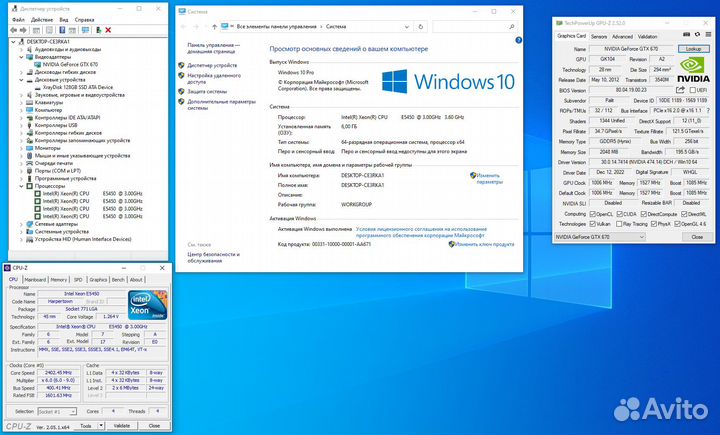
Task: Click the back arrow in System window navigation
Action: coord(184,27)
